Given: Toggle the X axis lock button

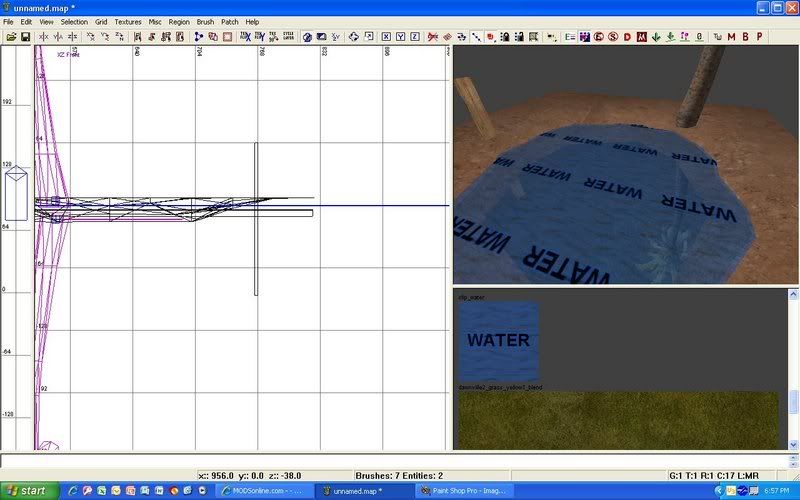Looking at the screenshot, I should click(x=386, y=37).
